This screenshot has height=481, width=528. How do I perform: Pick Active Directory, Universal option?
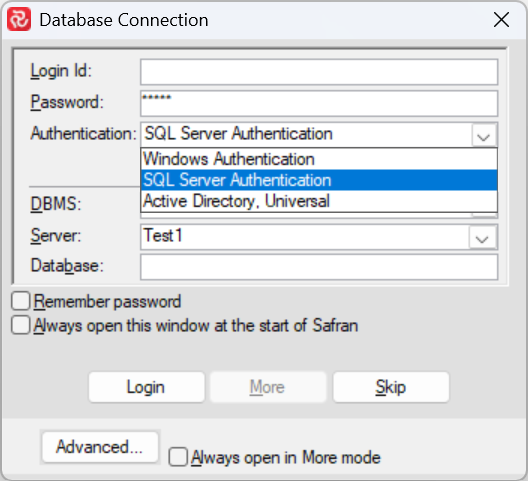click(x=319, y=201)
